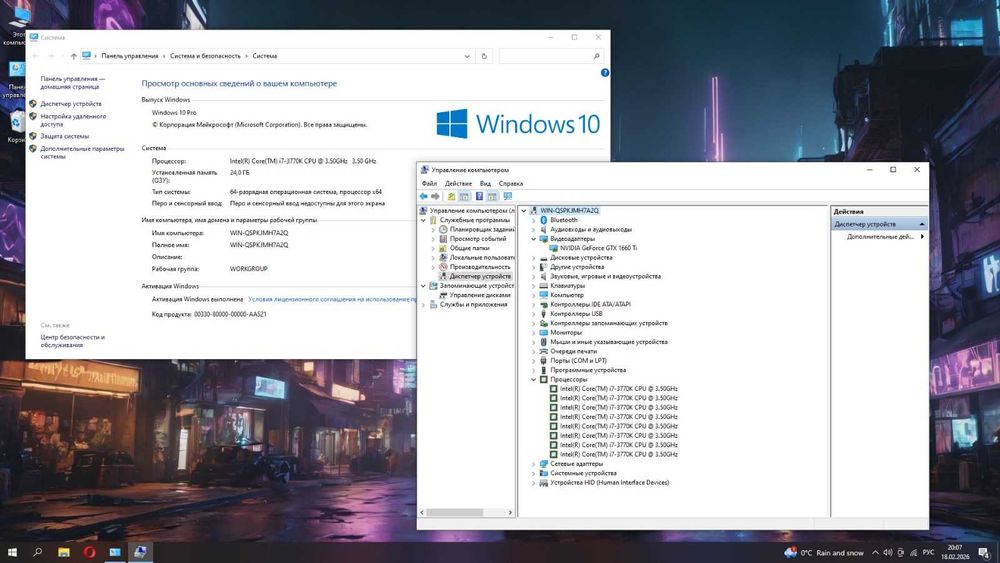Click the blue help question mark in System window
This screenshot has height=563, width=1000.
click(x=605, y=73)
